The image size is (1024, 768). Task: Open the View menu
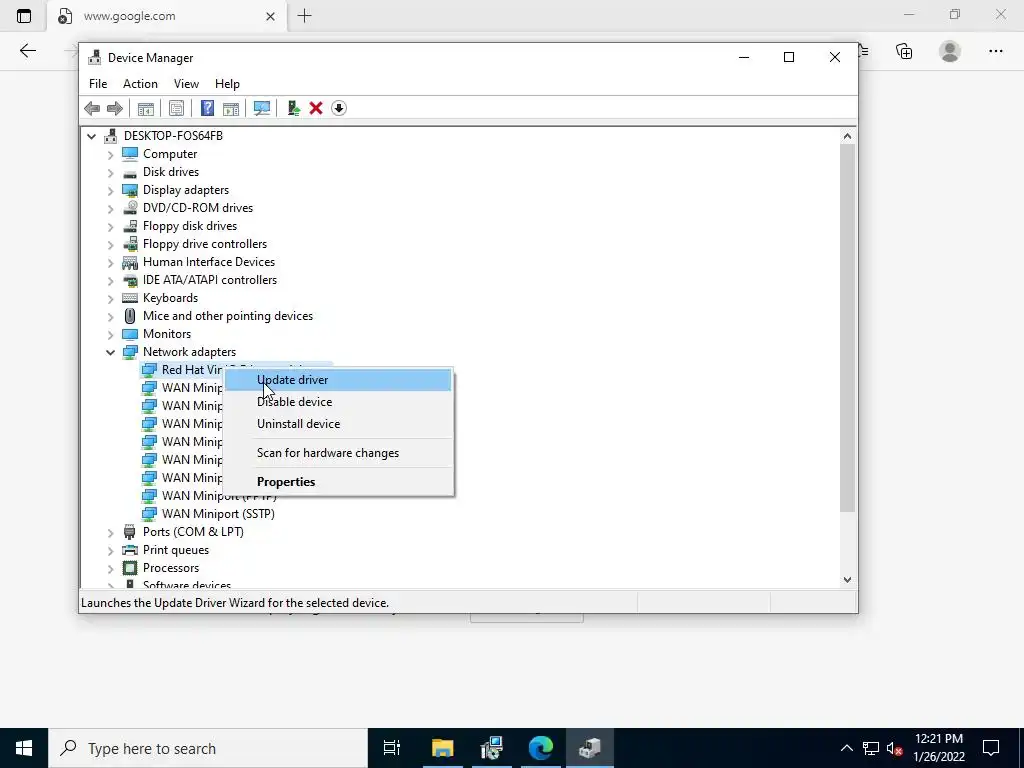tap(186, 84)
